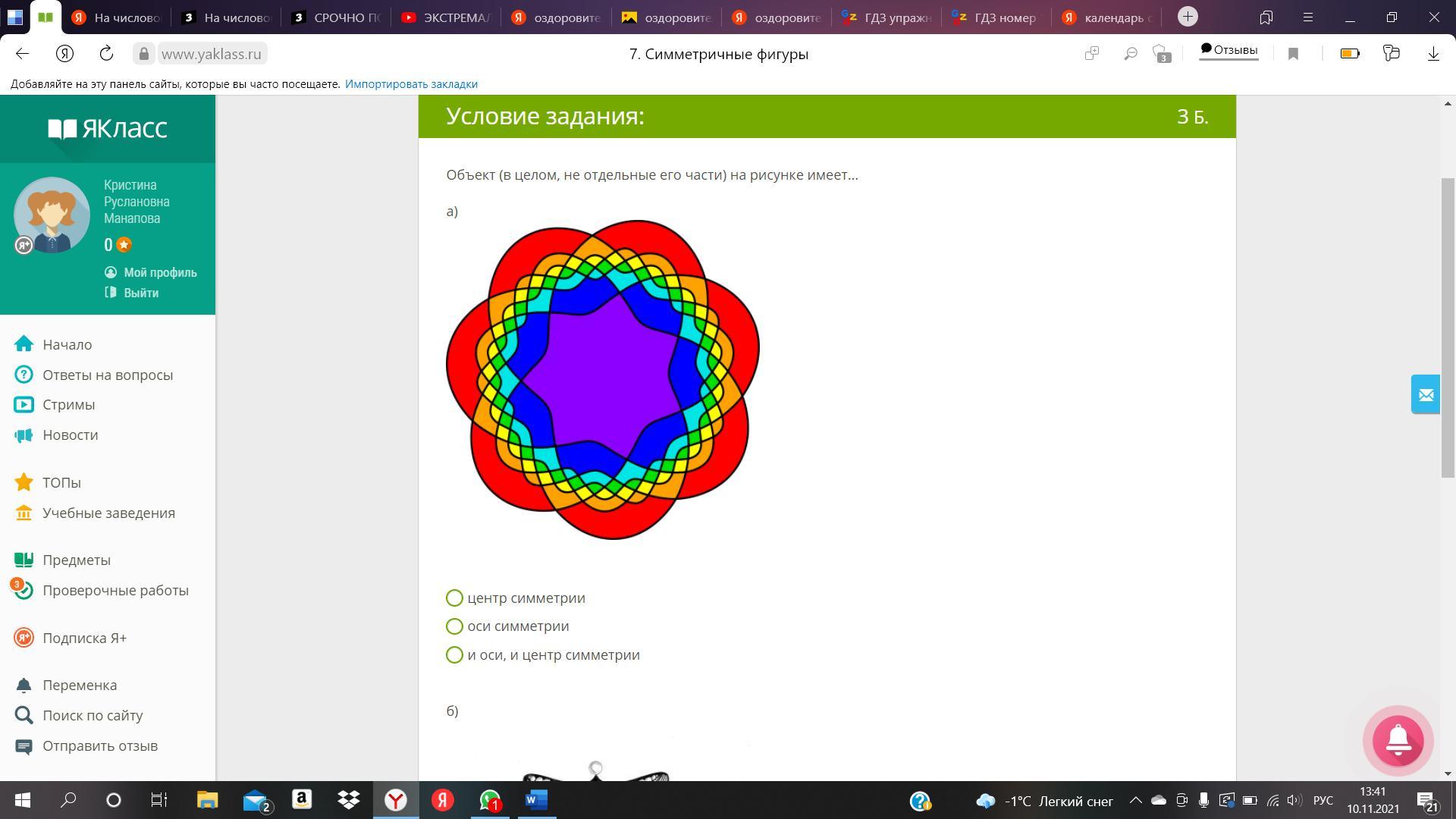This screenshot has height=819, width=1456.
Task: Click the bookmark flag icon in toolbar
Action: (1294, 53)
